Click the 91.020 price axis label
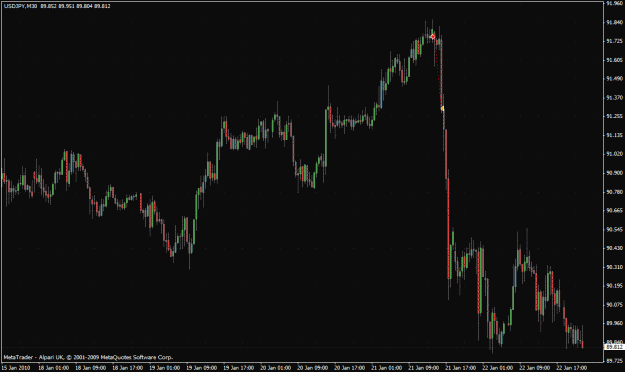The height and width of the screenshot is (372, 625). [614, 154]
